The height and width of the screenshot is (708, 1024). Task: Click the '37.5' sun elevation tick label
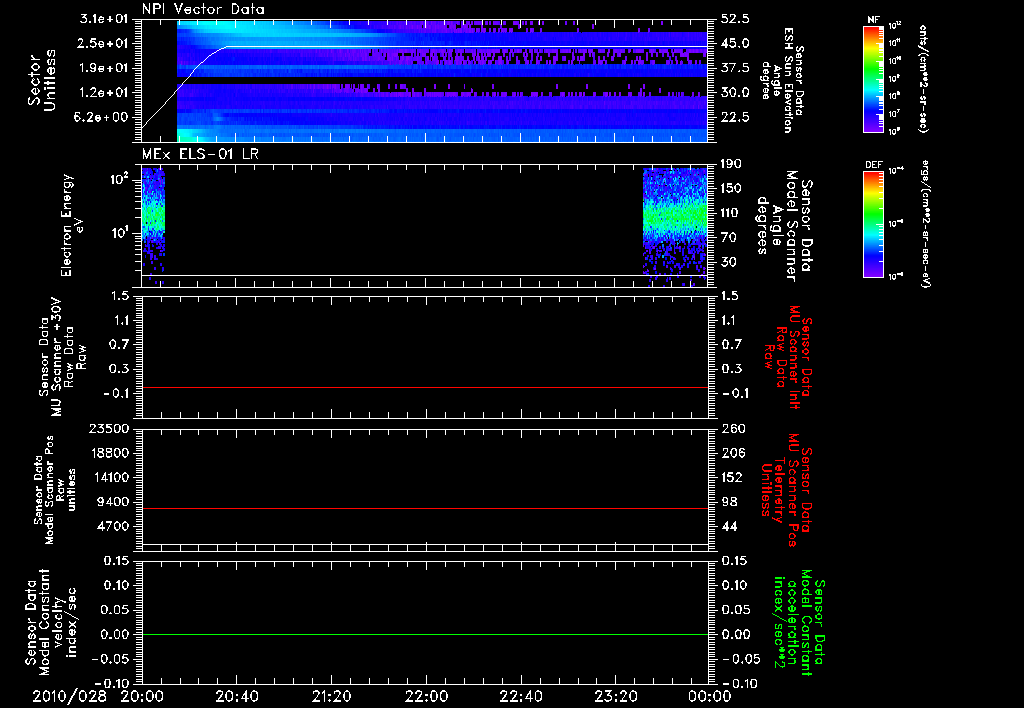735,68
